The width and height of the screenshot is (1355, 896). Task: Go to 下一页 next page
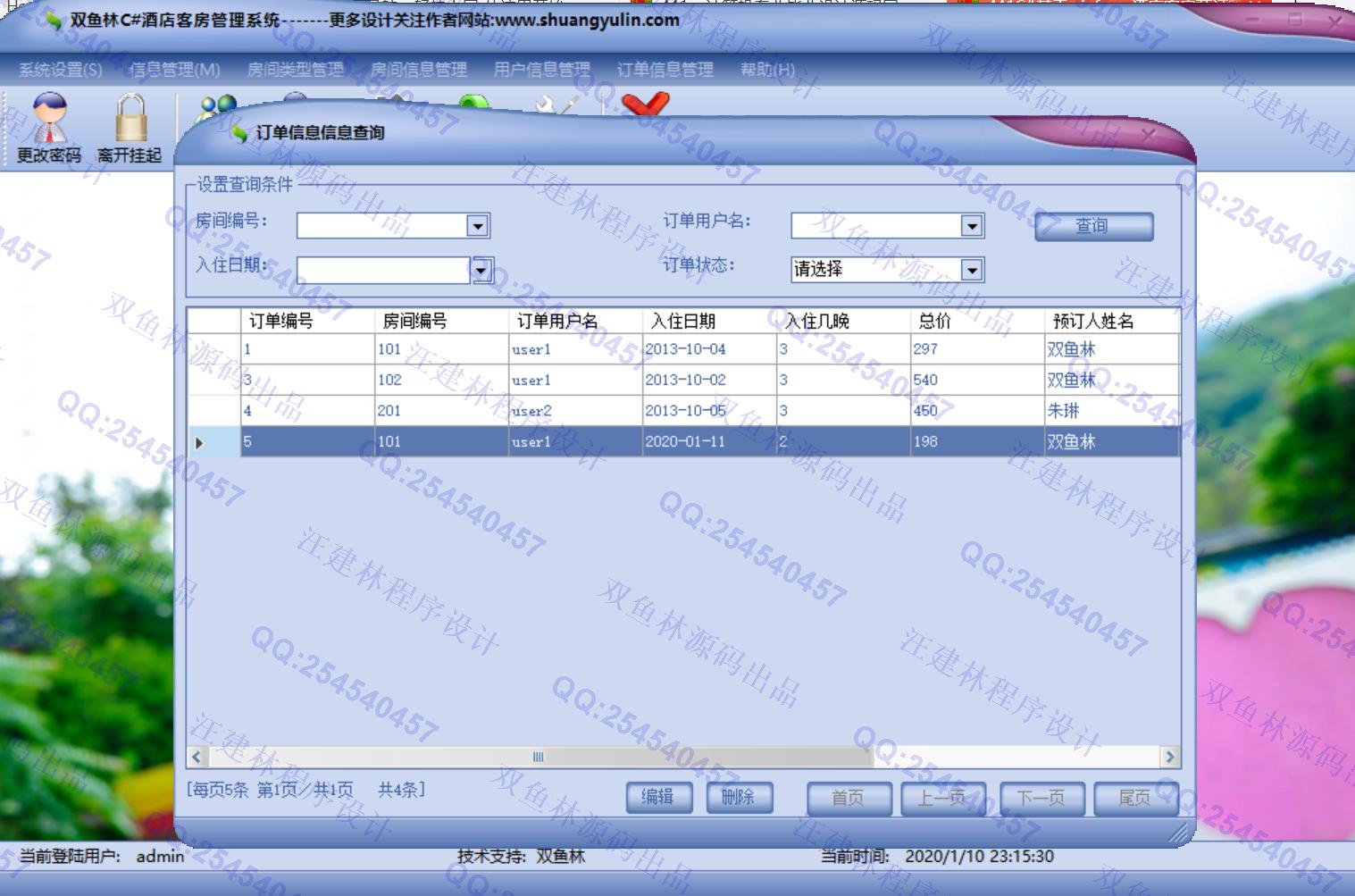pyautogui.click(x=1041, y=798)
